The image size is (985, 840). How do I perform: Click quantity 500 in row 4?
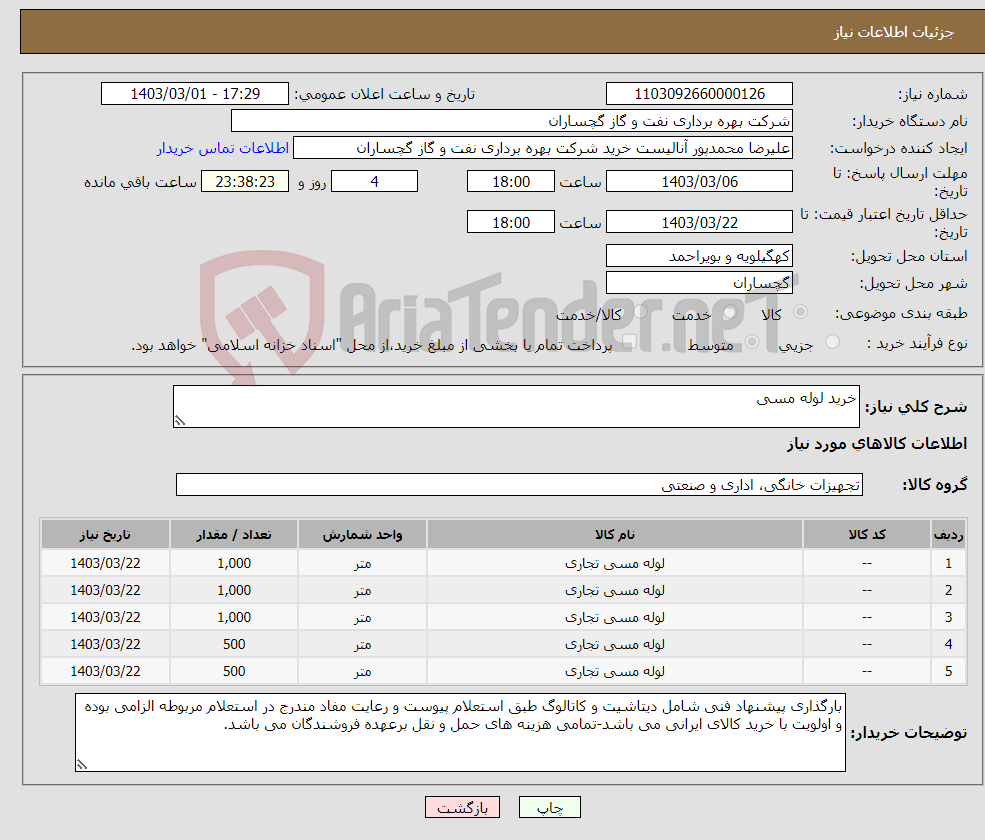pyautogui.click(x=234, y=645)
